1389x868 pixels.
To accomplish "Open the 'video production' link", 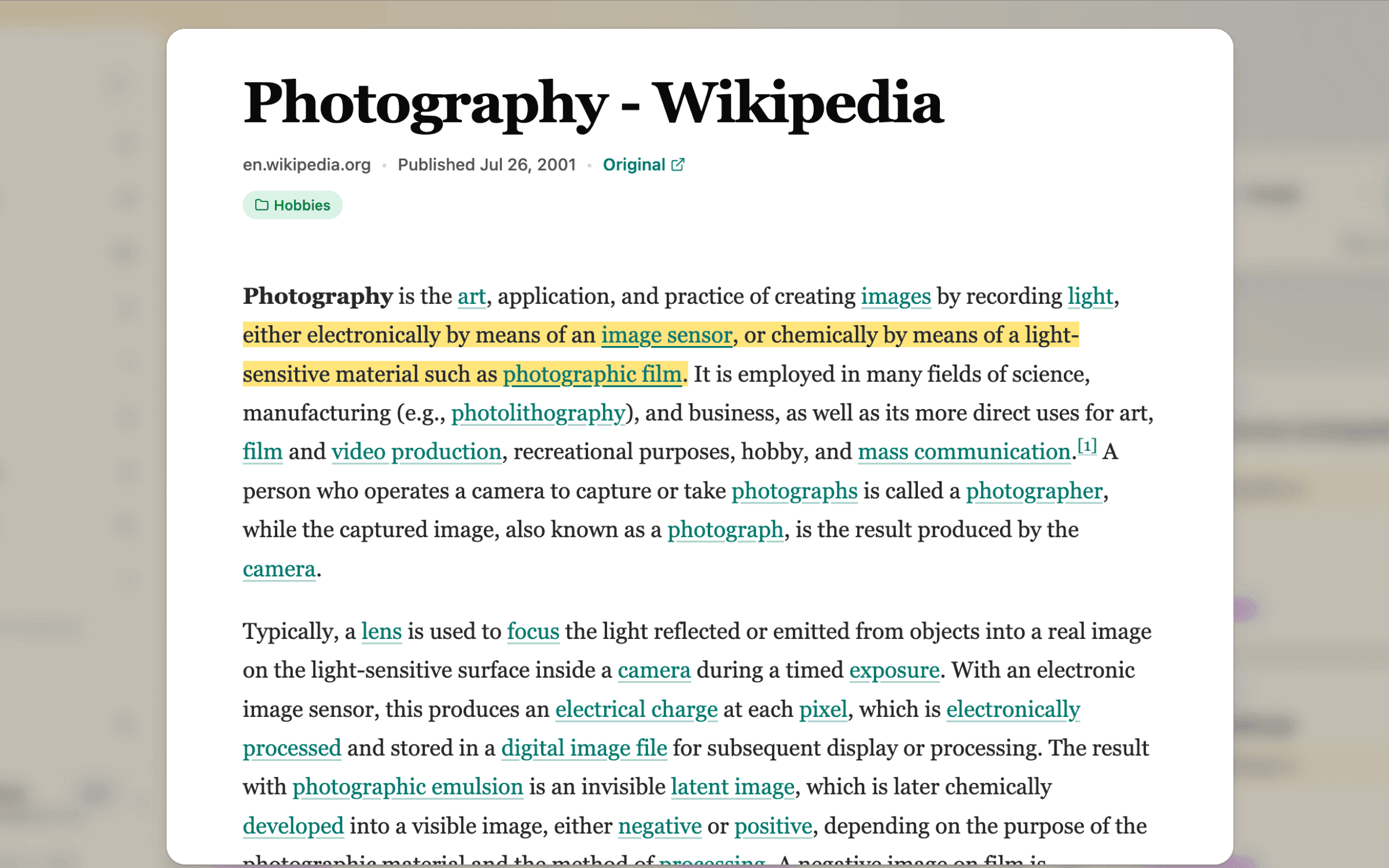I will [416, 452].
